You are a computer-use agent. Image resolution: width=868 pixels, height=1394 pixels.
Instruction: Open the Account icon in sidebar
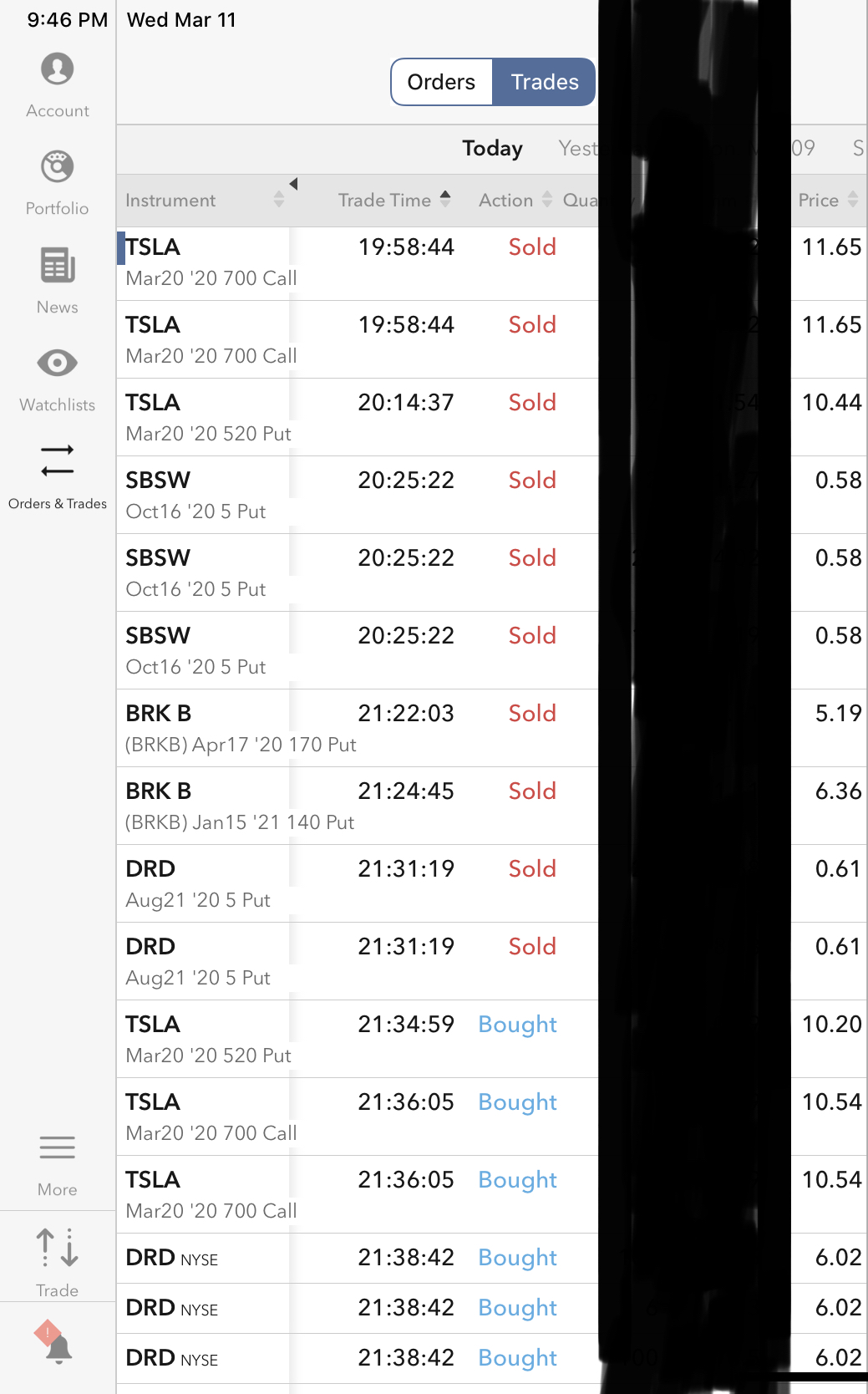tap(58, 69)
